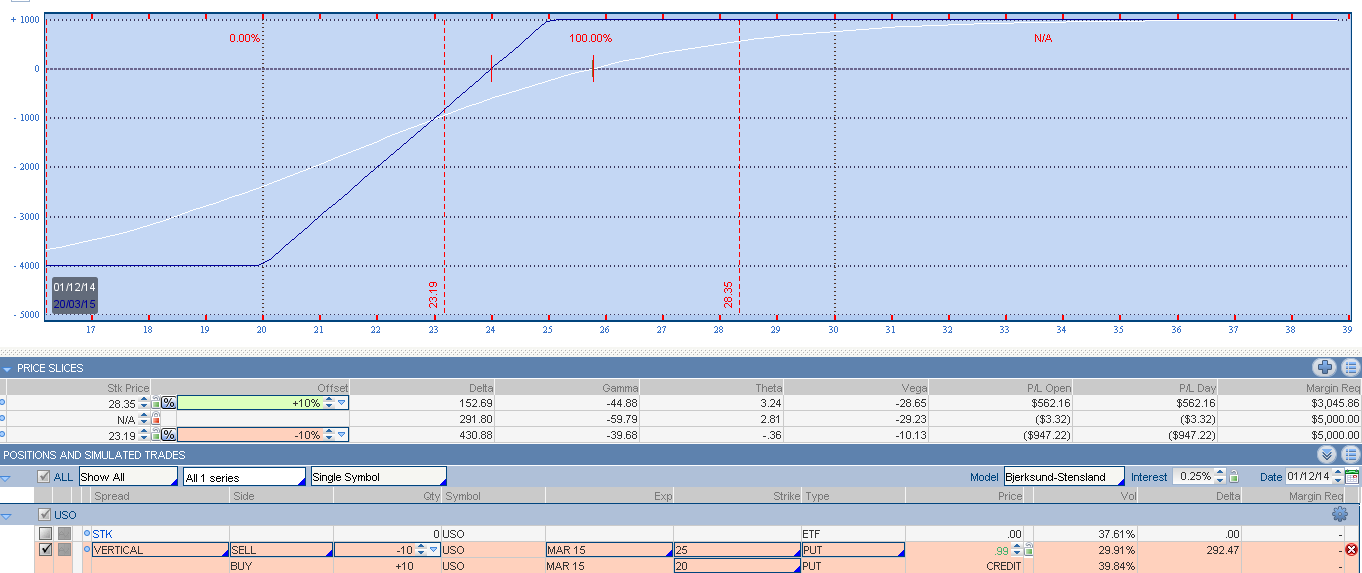
Task: Click gray square beside VERTICAL checkbox
Action: click(x=64, y=550)
